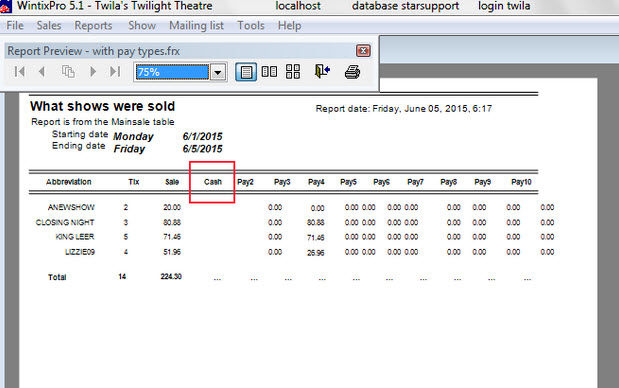619x388 pixels.
Task: Click the Sale column header
Action: coord(172,182)
